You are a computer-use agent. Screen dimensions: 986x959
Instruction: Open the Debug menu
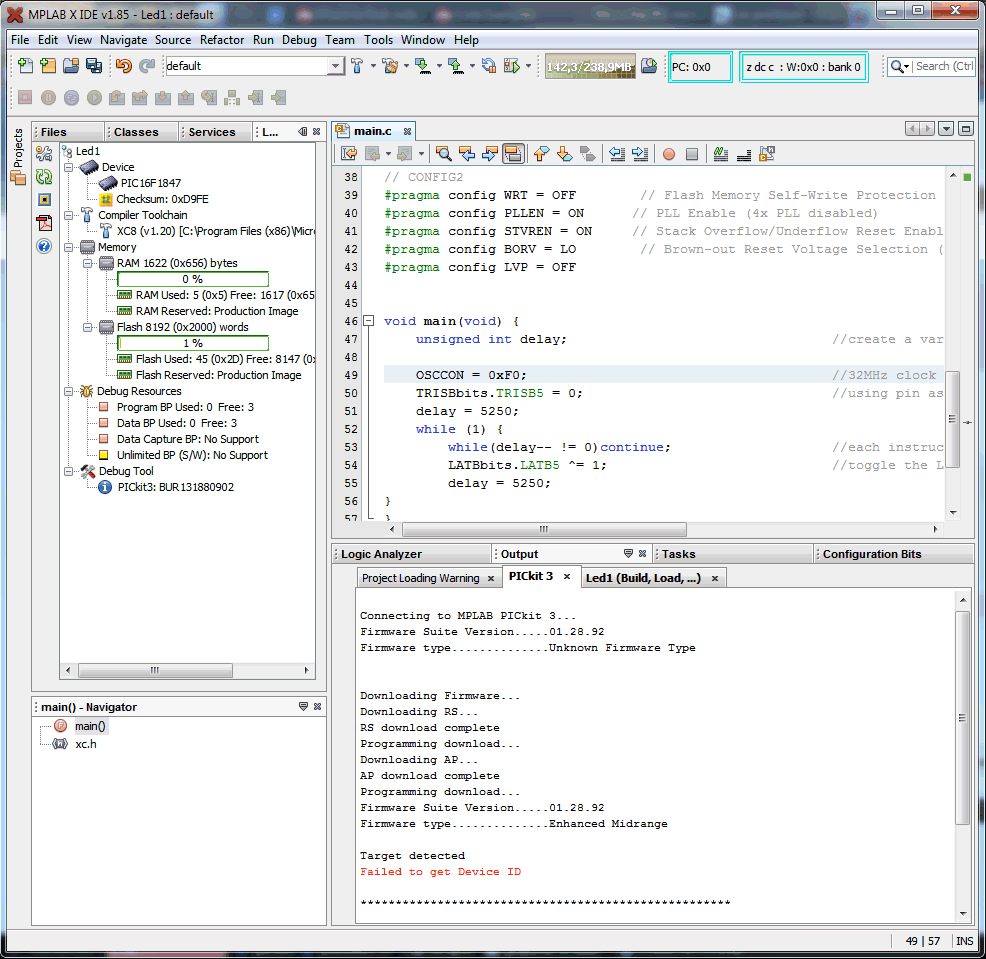tap(299, 40)
